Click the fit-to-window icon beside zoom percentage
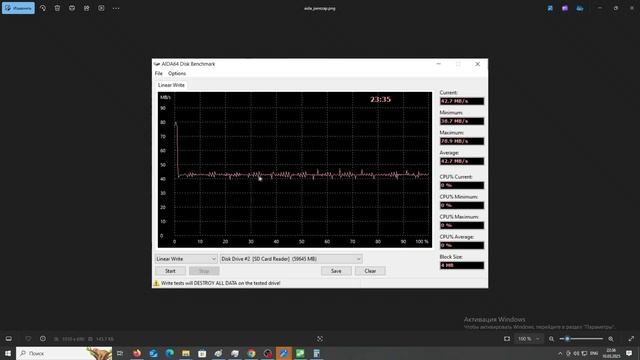This screenshot has height=360, width=640. pyautogui.click(x=507, y=339)
